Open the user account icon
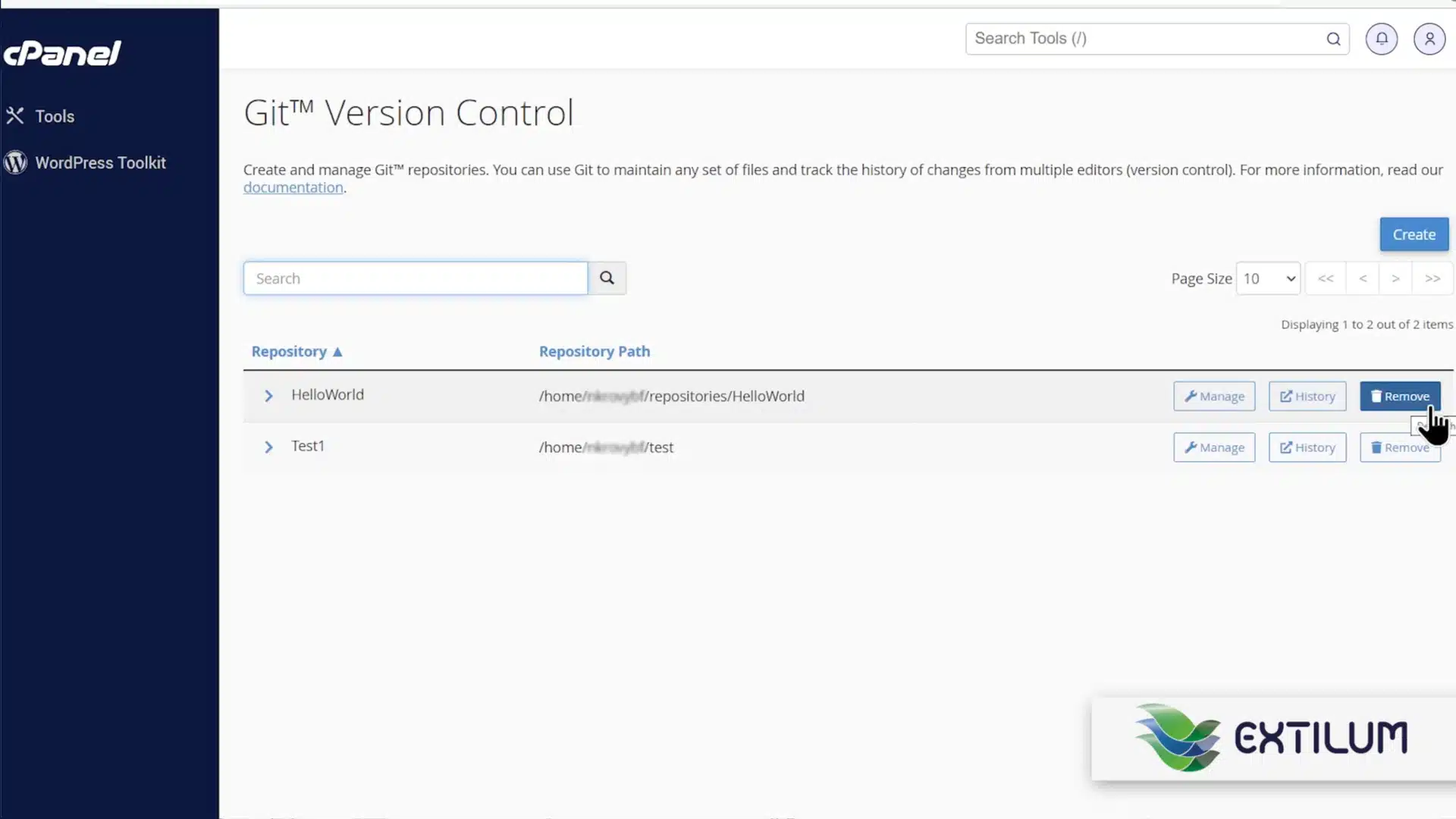 (x=1429, y=39)
